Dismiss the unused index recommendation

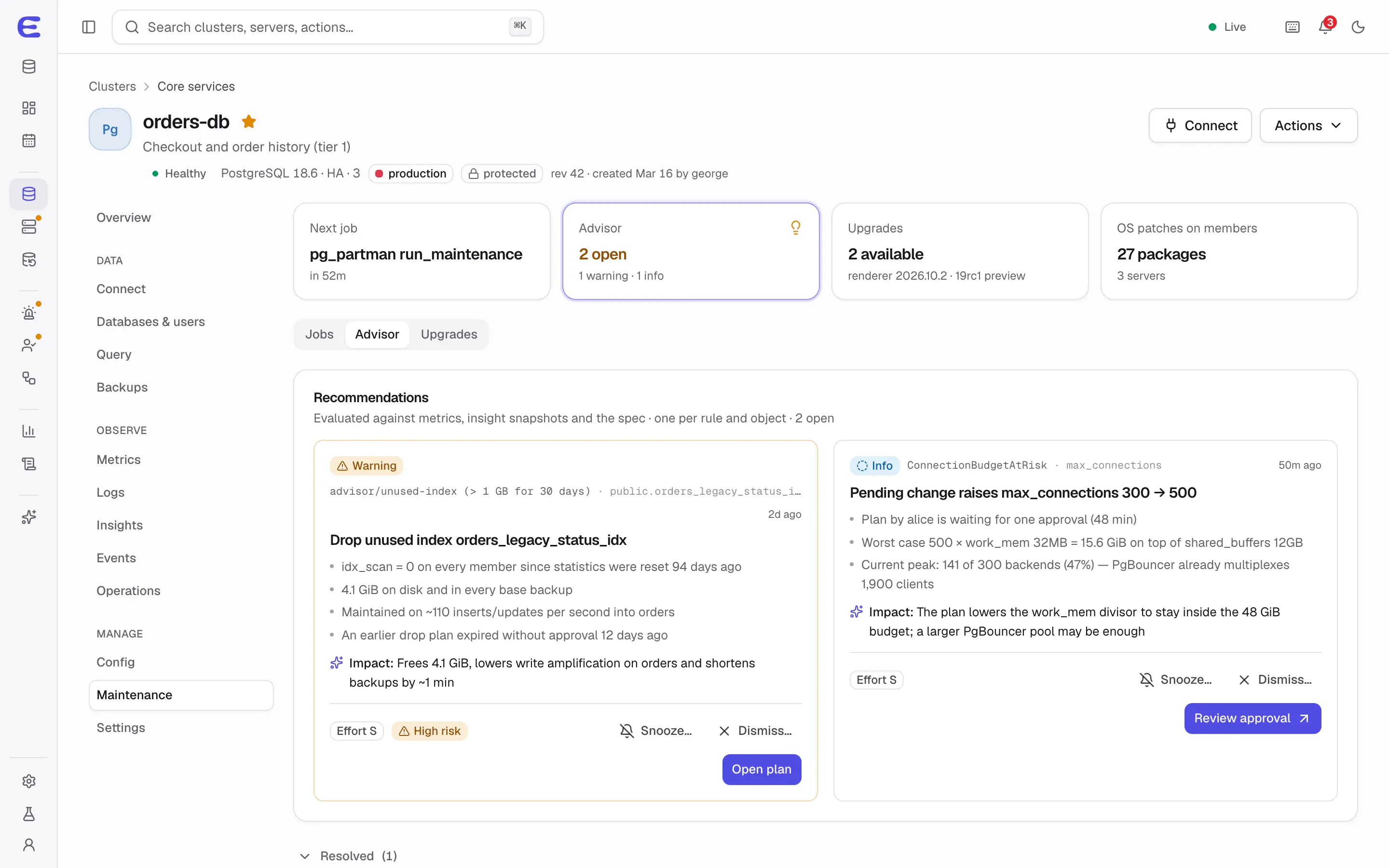755,731
